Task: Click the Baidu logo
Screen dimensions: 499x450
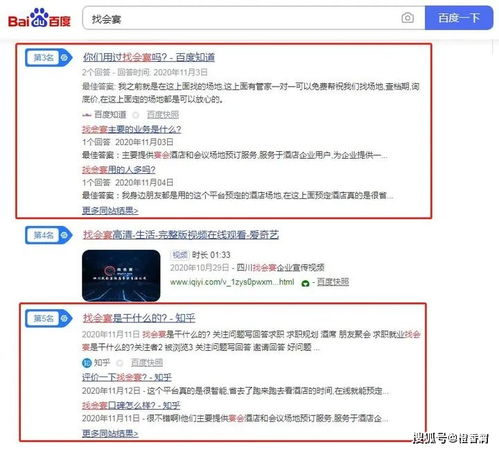Action: point(39,18)
